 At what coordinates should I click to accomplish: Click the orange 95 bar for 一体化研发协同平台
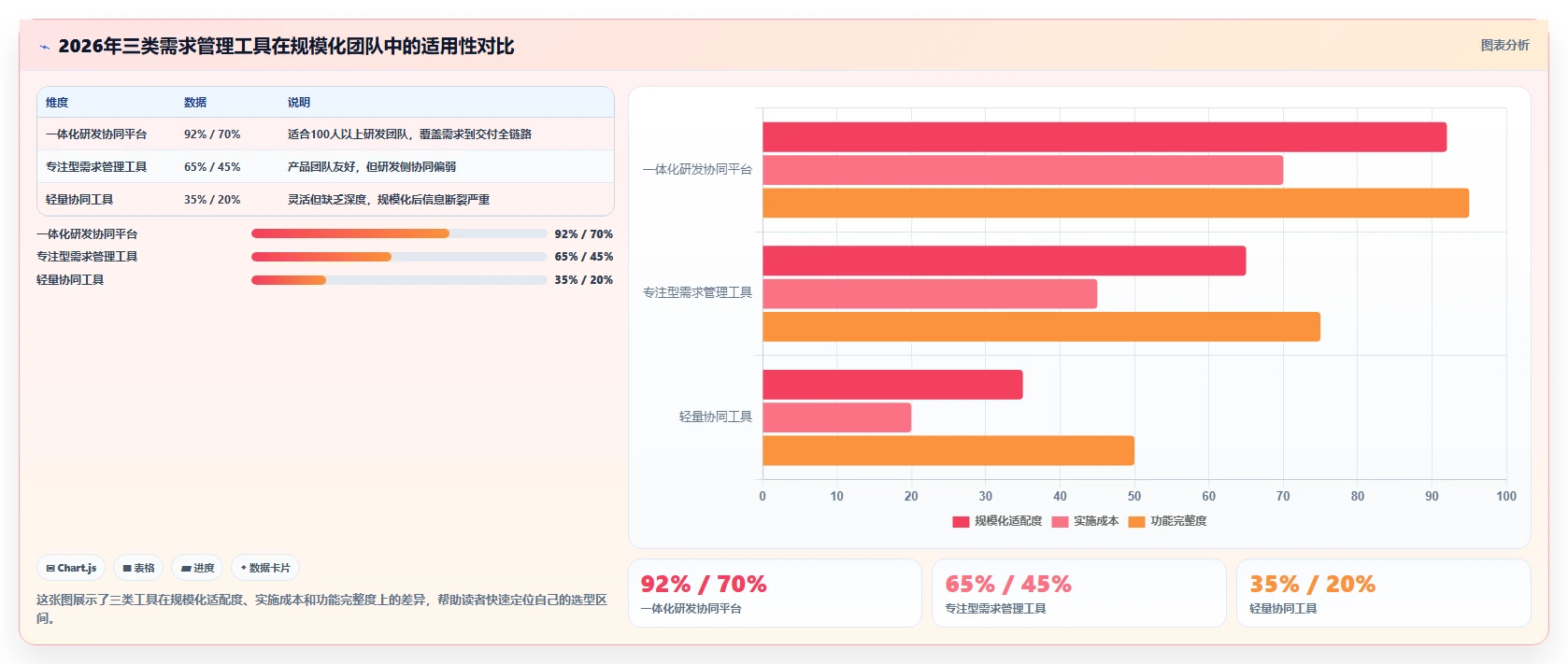click(x=1116, y=204)
